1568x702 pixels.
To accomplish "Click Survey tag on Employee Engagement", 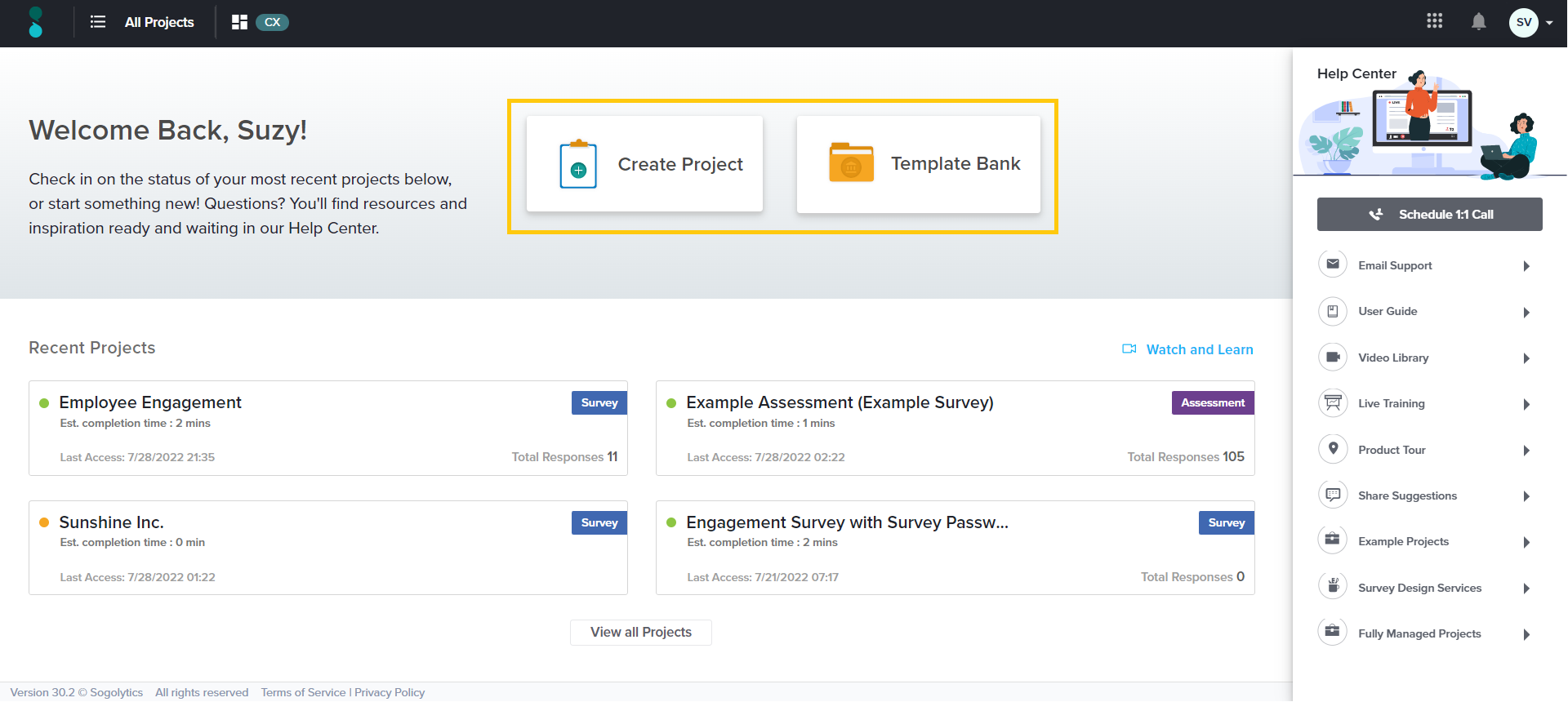I will [599, 402].
